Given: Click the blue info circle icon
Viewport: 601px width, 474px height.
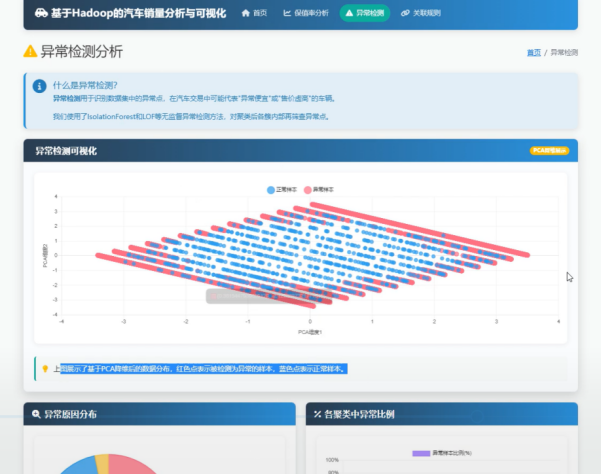Looking at the screenshot, I should coord(39,86).
